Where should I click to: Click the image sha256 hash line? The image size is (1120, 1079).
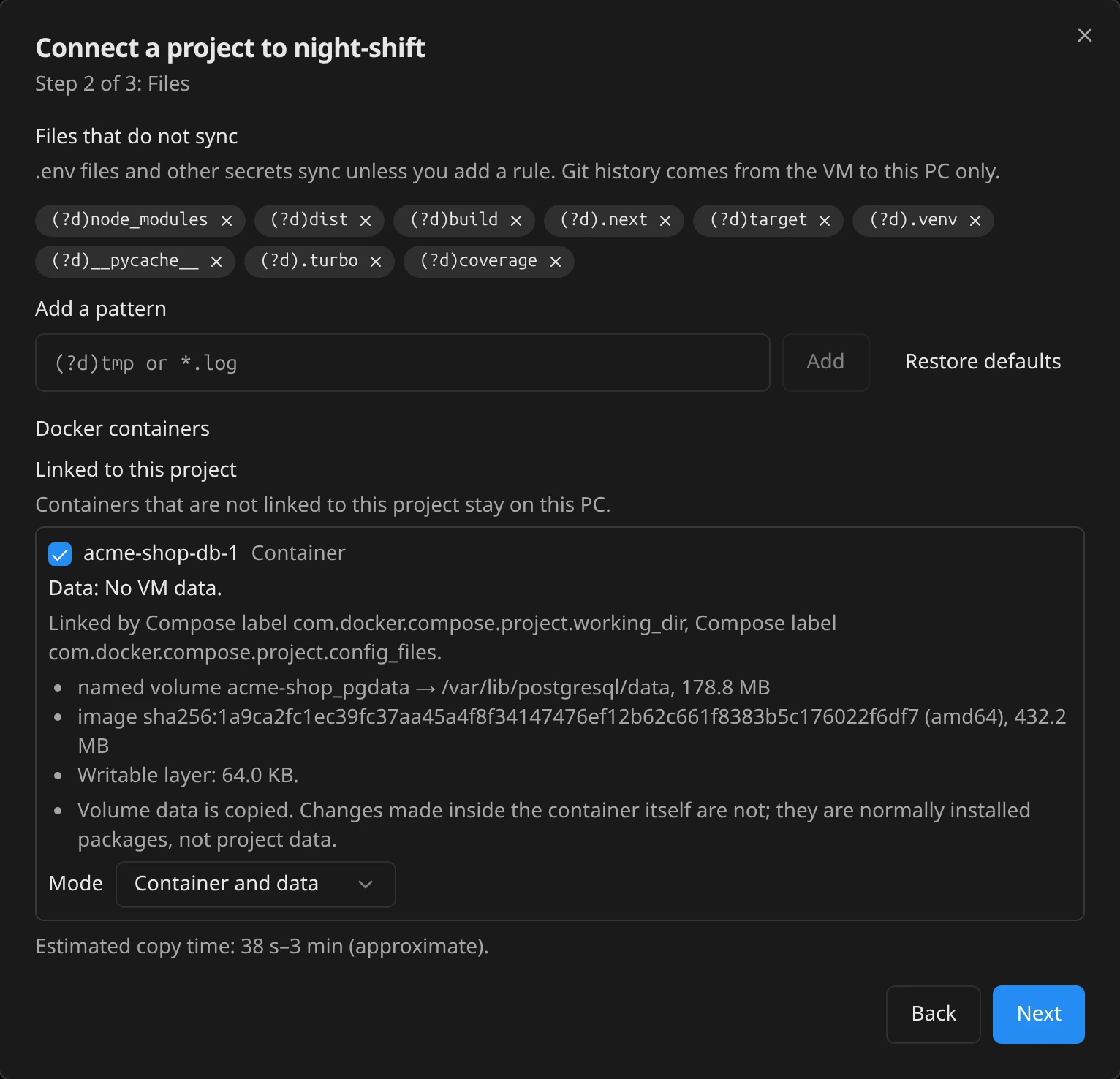click(x=572, y=731)
